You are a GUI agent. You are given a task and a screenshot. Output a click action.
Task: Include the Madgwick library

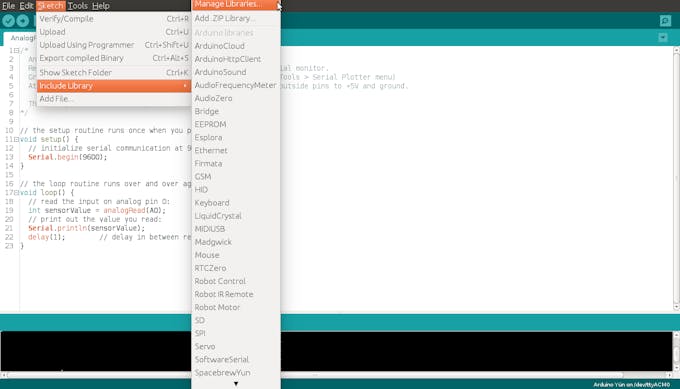236,242
